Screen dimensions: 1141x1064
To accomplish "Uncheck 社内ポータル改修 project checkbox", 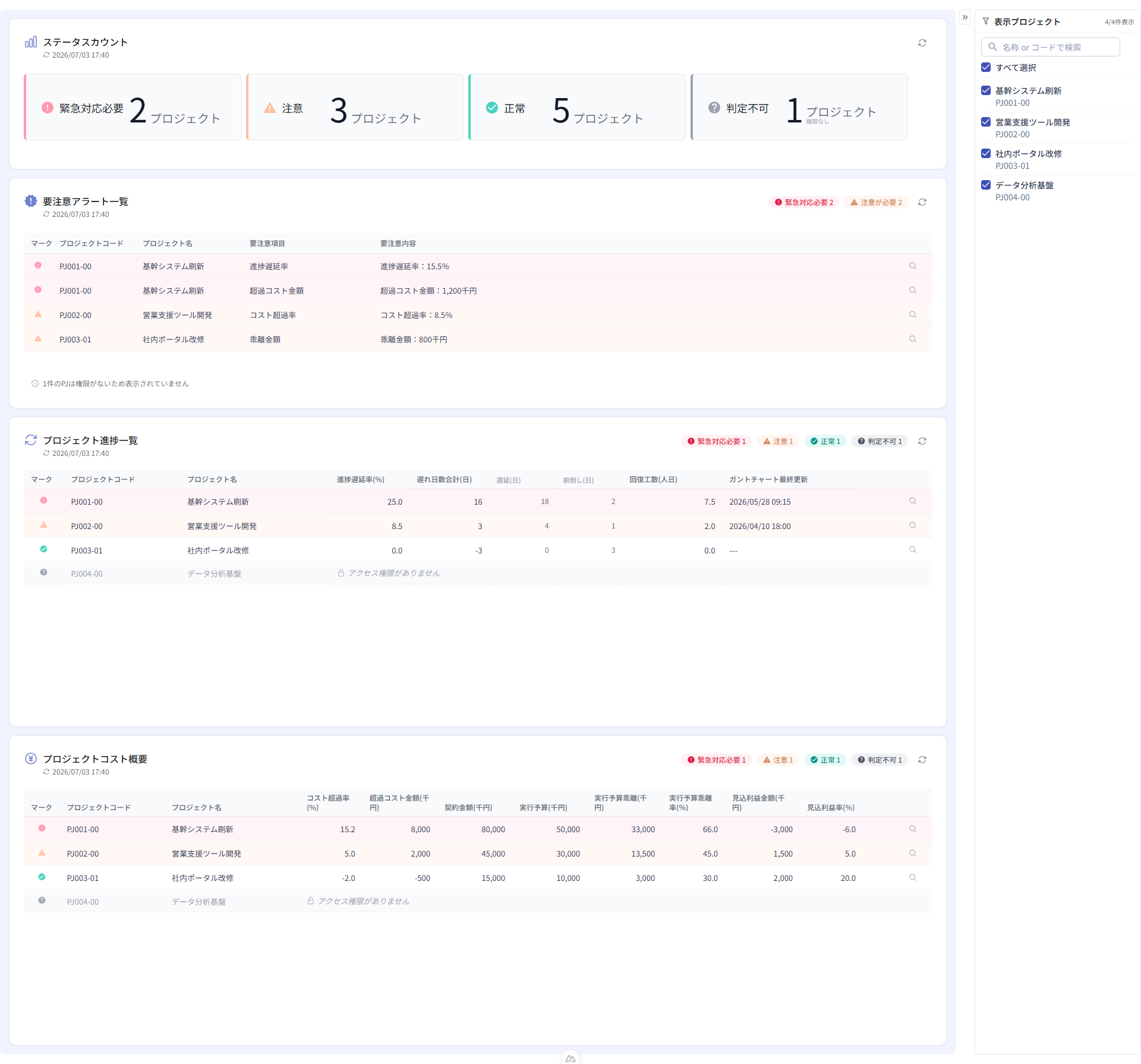I will [985, 153].
